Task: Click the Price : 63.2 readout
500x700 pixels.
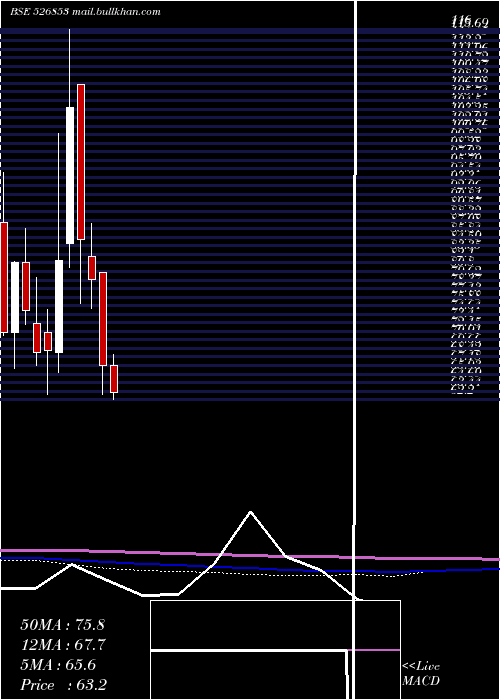Action: pyautogui.click(x=63, y=685)
